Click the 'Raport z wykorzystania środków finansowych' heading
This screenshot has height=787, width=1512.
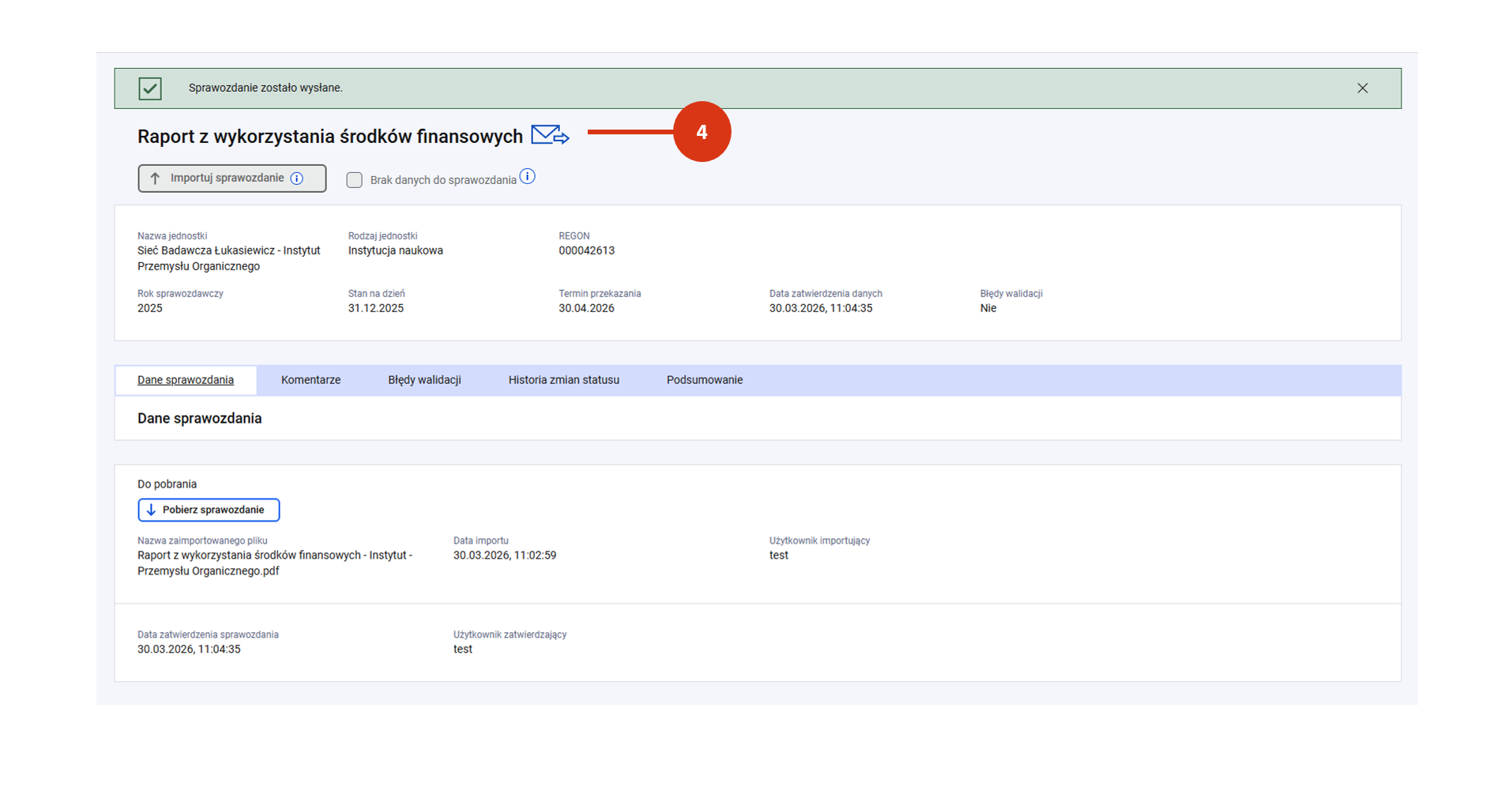pos(329,137)
